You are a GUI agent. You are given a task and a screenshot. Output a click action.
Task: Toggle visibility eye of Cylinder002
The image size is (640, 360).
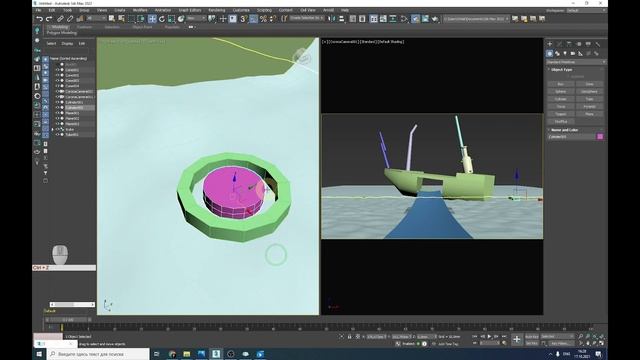coord(58,107)
